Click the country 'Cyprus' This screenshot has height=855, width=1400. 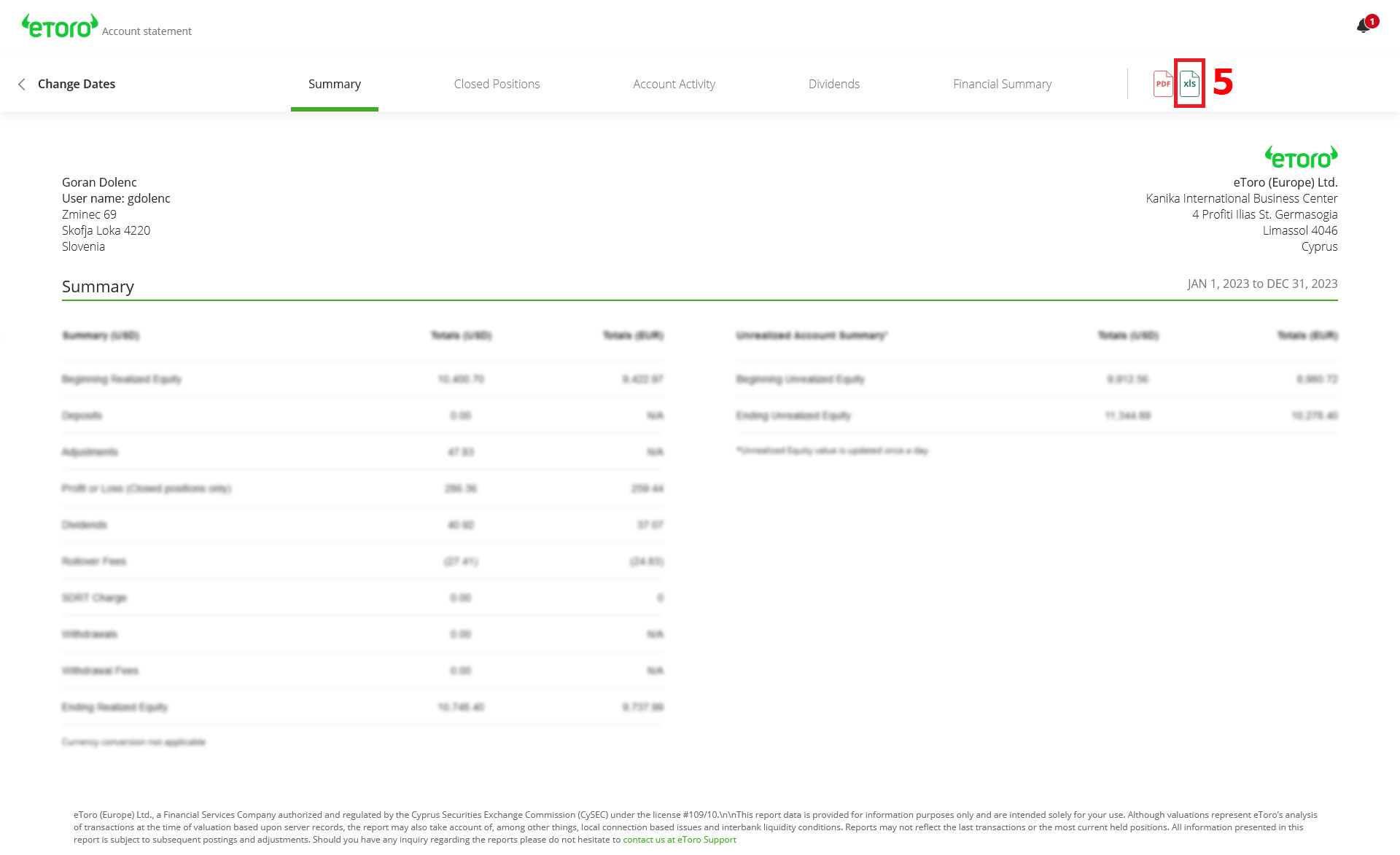(1320, 246)
